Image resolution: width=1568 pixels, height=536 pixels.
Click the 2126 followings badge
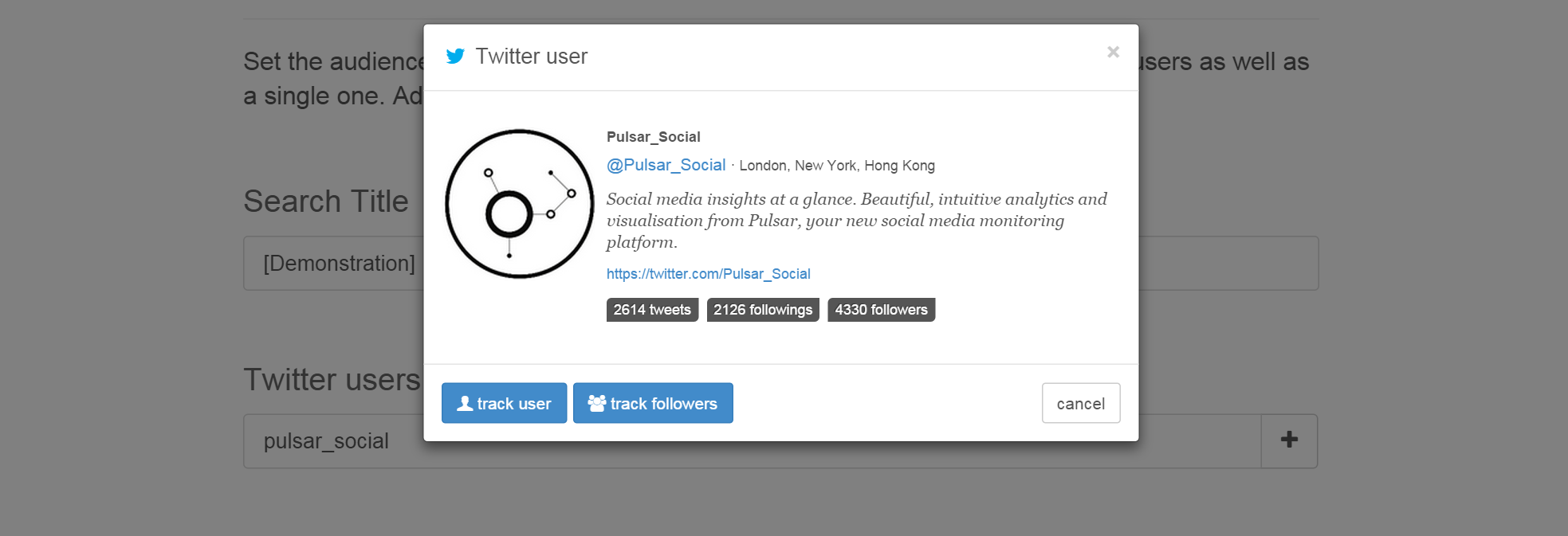click(x=762, y=310)
